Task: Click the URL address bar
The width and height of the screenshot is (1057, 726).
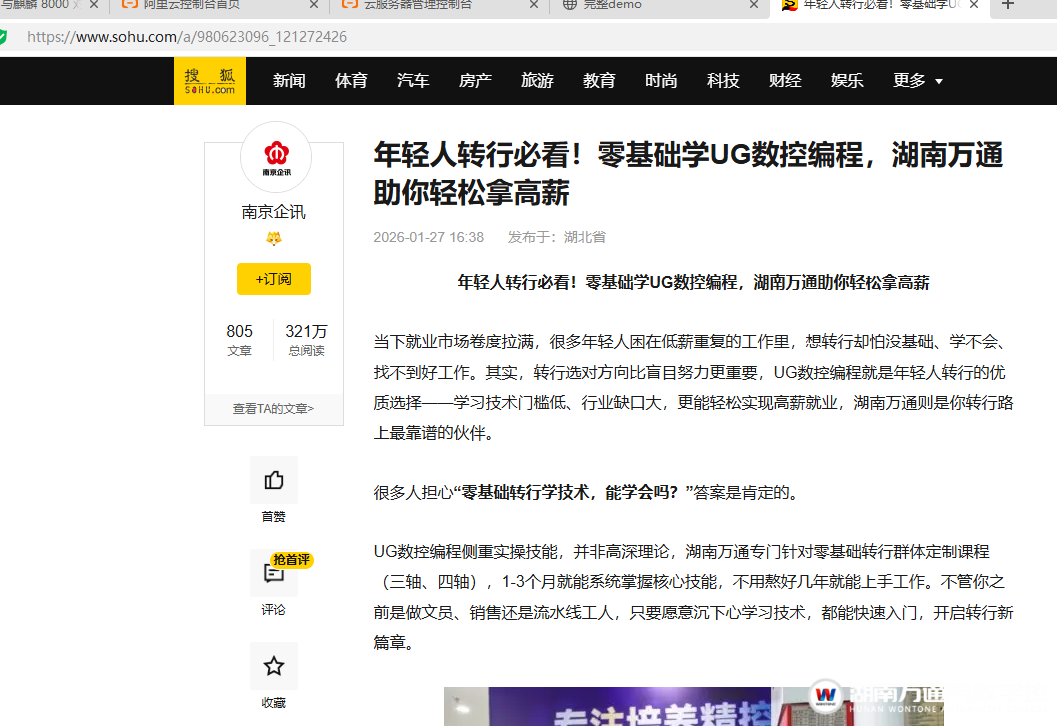Action: pyautogui.click(x=500, y=37)
